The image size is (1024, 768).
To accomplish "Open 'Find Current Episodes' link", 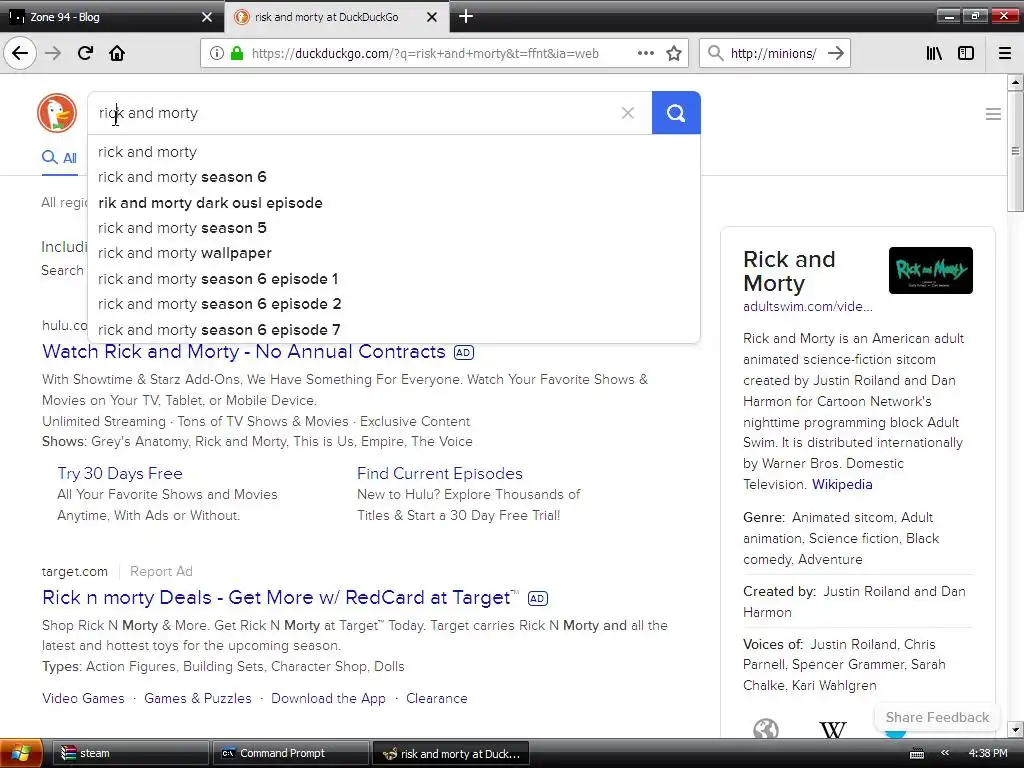I will tap(440, 473).
